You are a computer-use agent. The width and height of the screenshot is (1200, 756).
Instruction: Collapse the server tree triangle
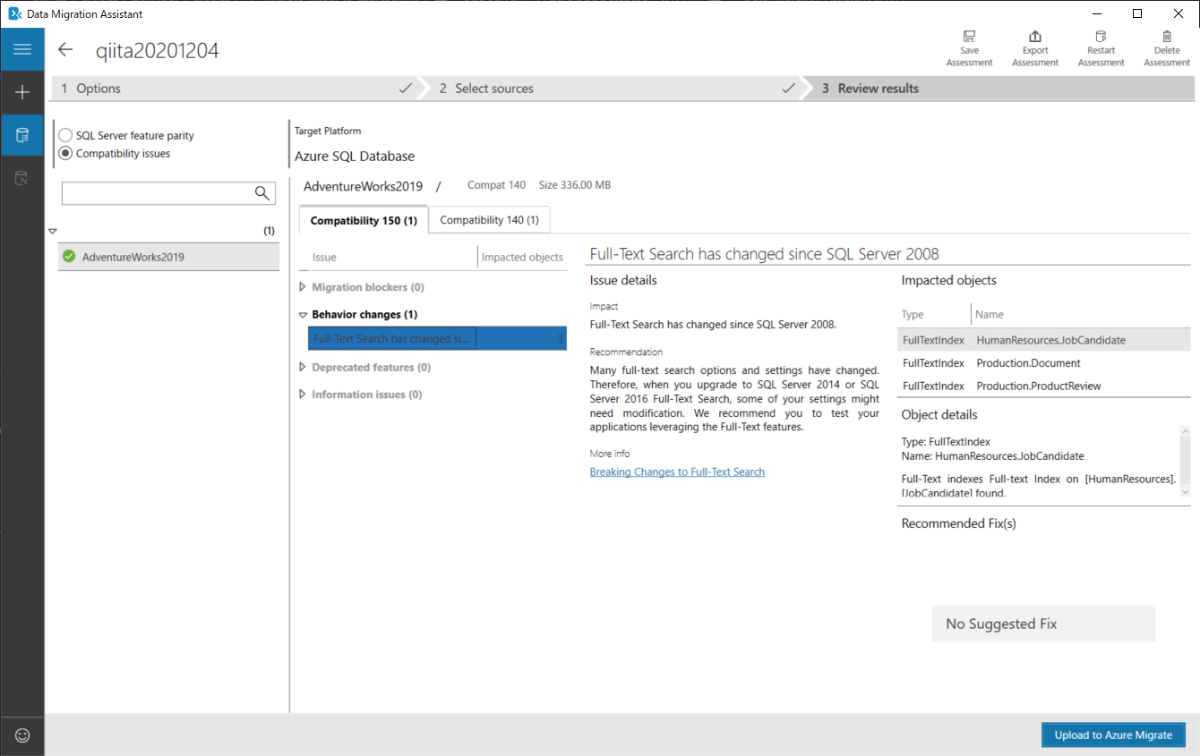53,231
